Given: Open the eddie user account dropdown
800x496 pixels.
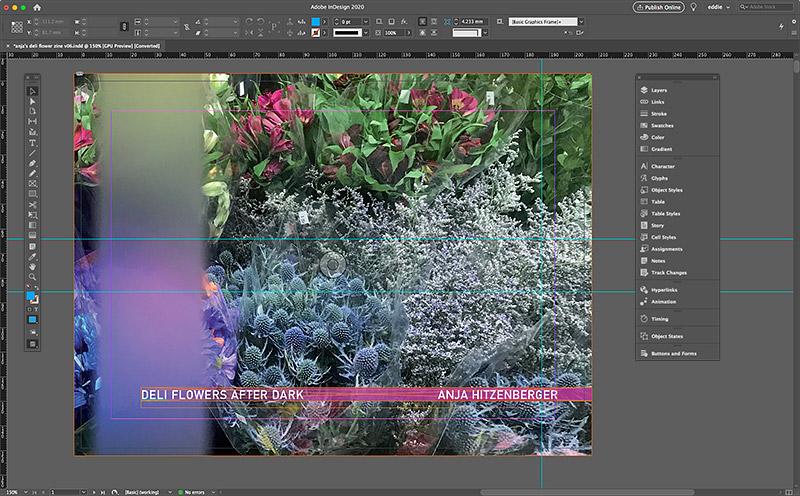Looking at the screenshot, I should coord(717,7).
